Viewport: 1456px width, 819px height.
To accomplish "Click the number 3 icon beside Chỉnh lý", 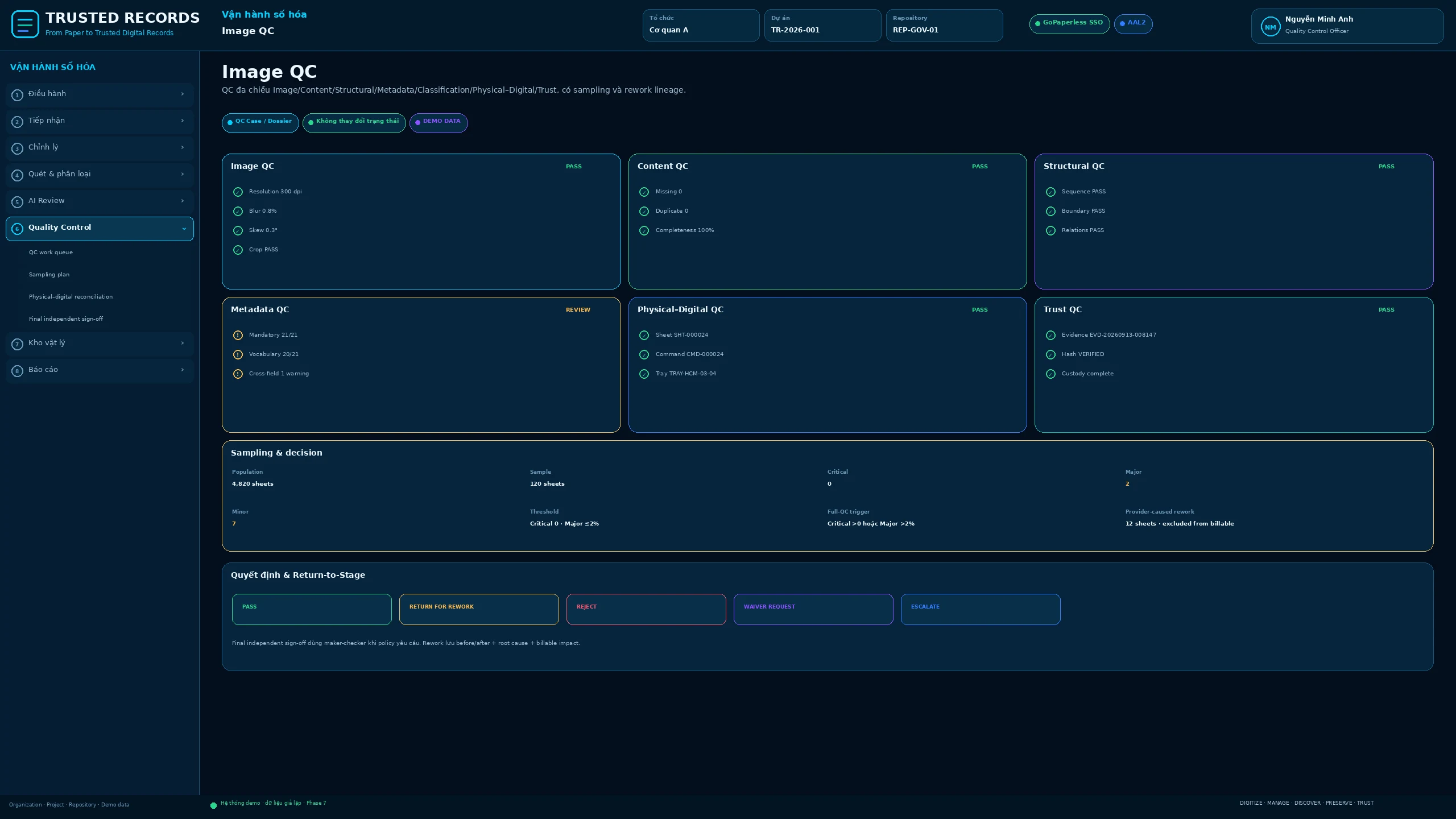I will click(17, 148).
